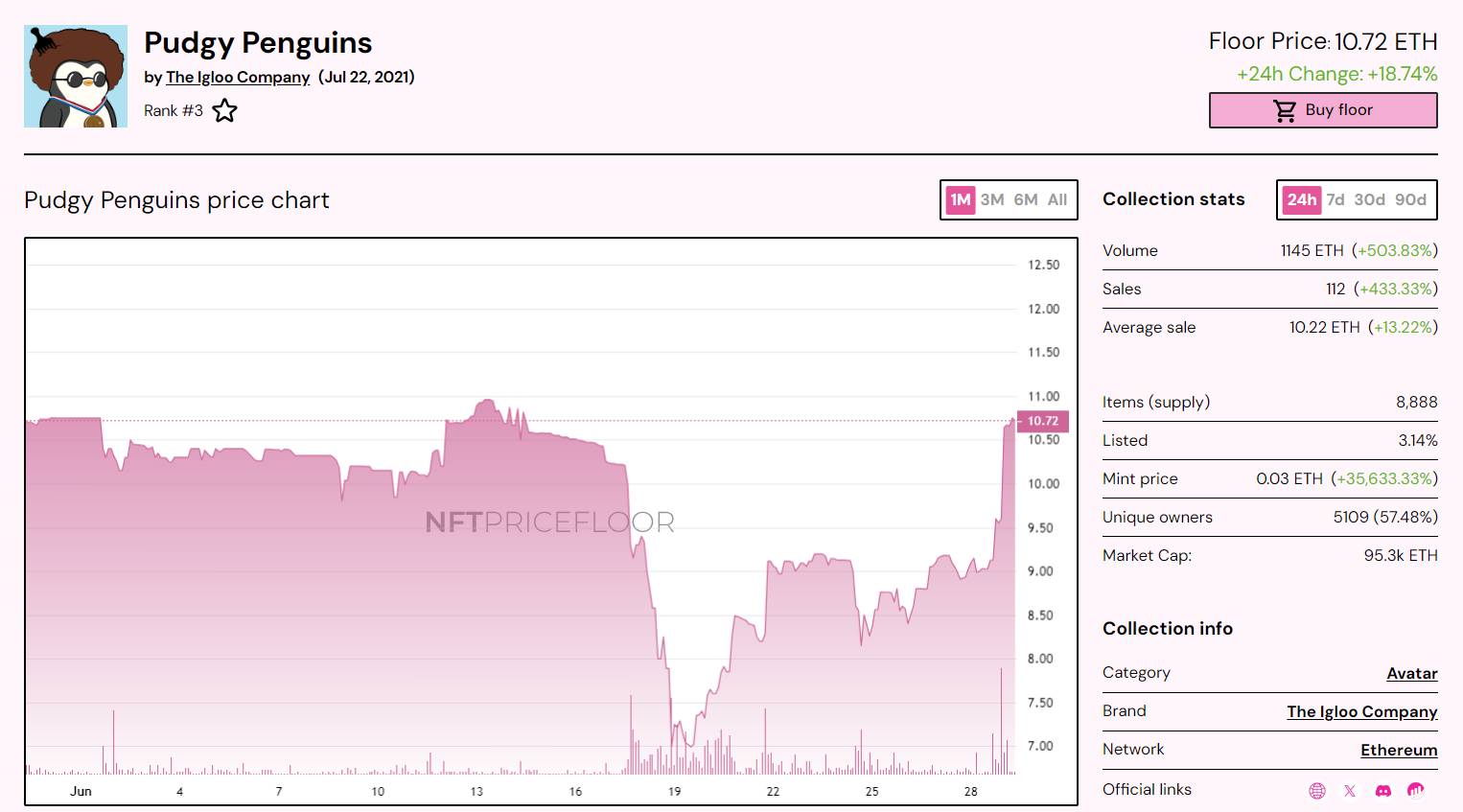Open the Avatar category link
This screenshot has width=1463, height=812.
(x=1412, y=673)
